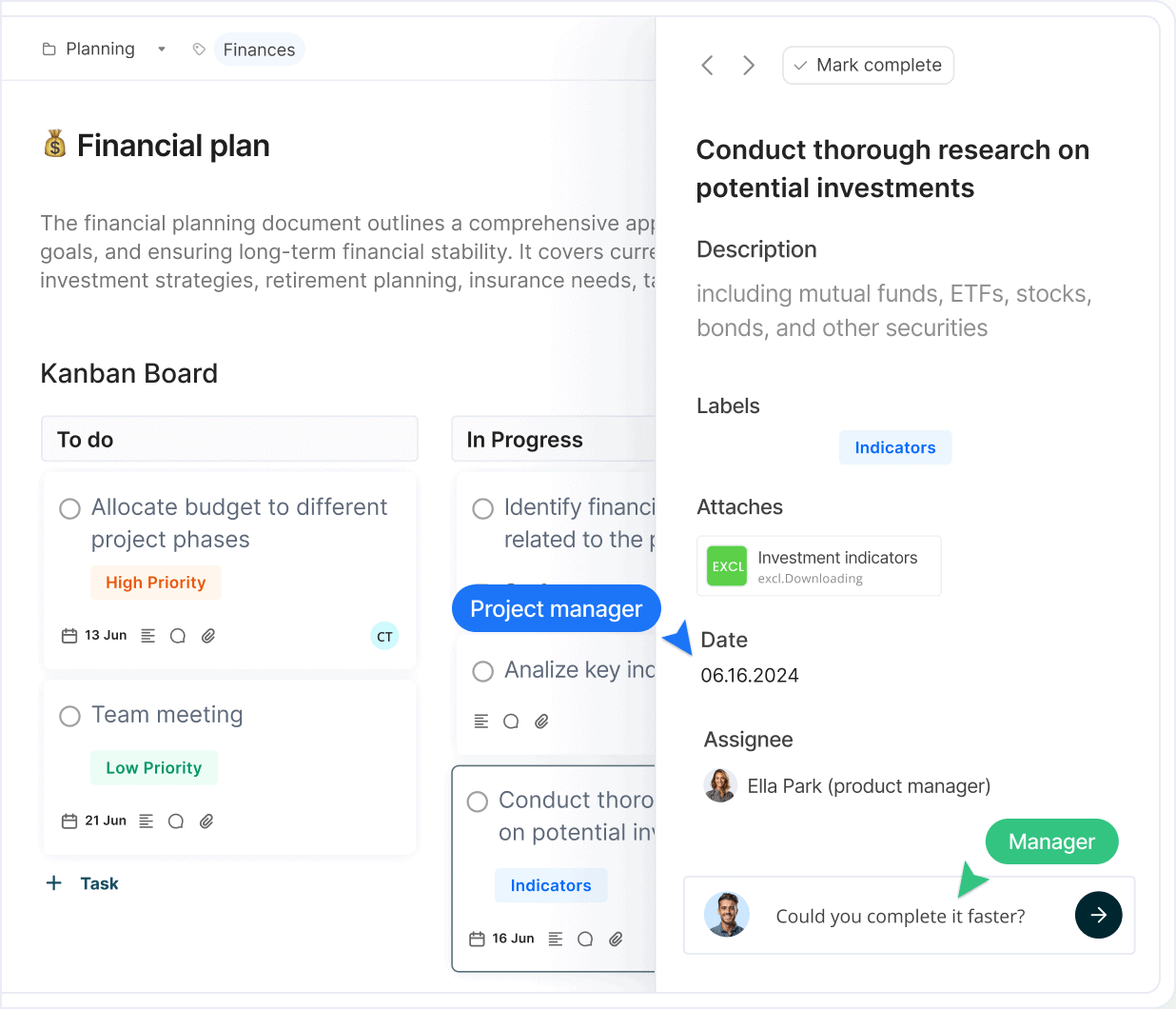
Task: Click the calendar icon next to 21 Jun
Action: tap(69, 821)
